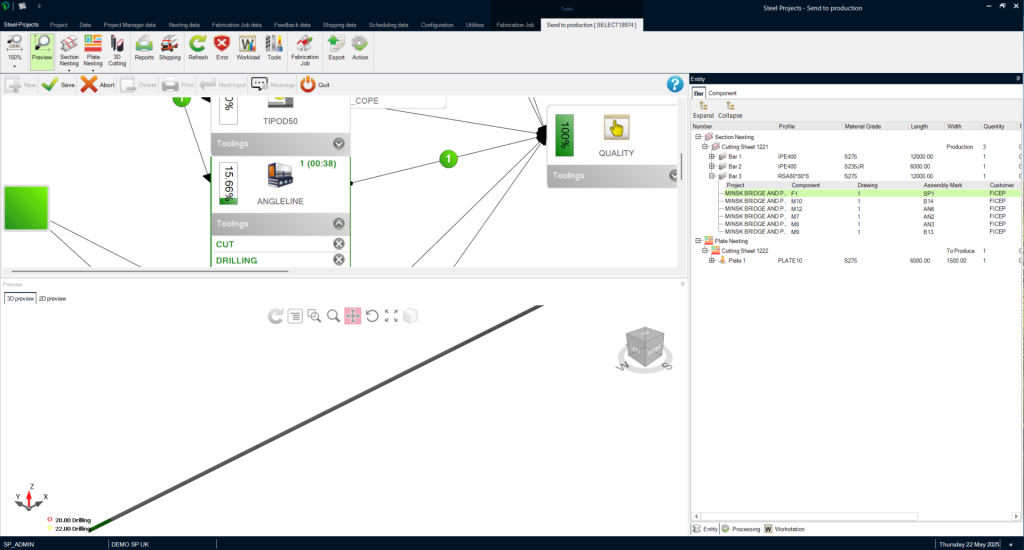The width and height of the screenshot is (1024, 550).
Task: Remove the CUT tooling with X
Action: pyautogui.click(x=339, y=244)
